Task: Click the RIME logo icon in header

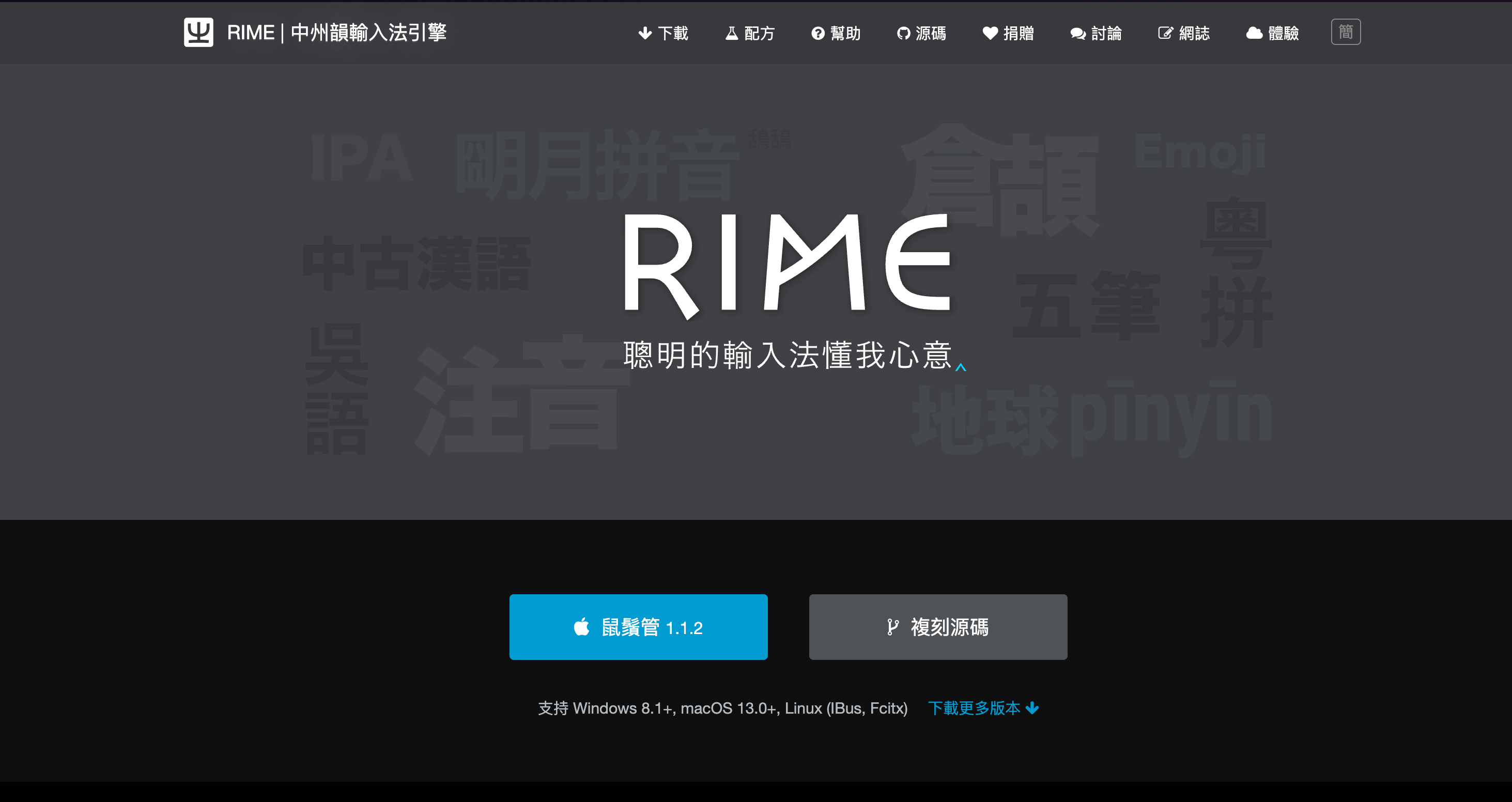Action: coord(198,32)
